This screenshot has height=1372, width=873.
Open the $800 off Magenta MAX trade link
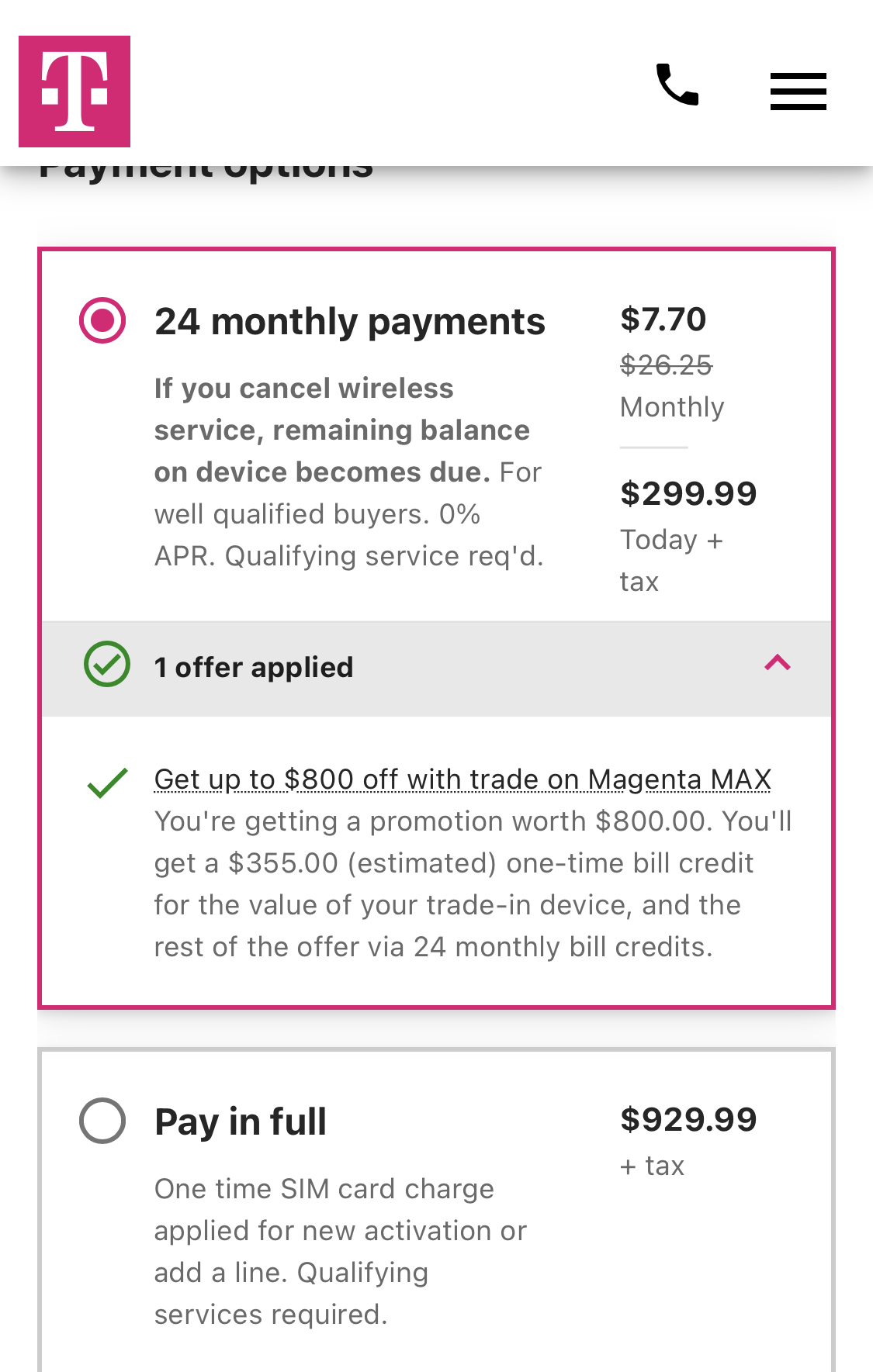462,779
